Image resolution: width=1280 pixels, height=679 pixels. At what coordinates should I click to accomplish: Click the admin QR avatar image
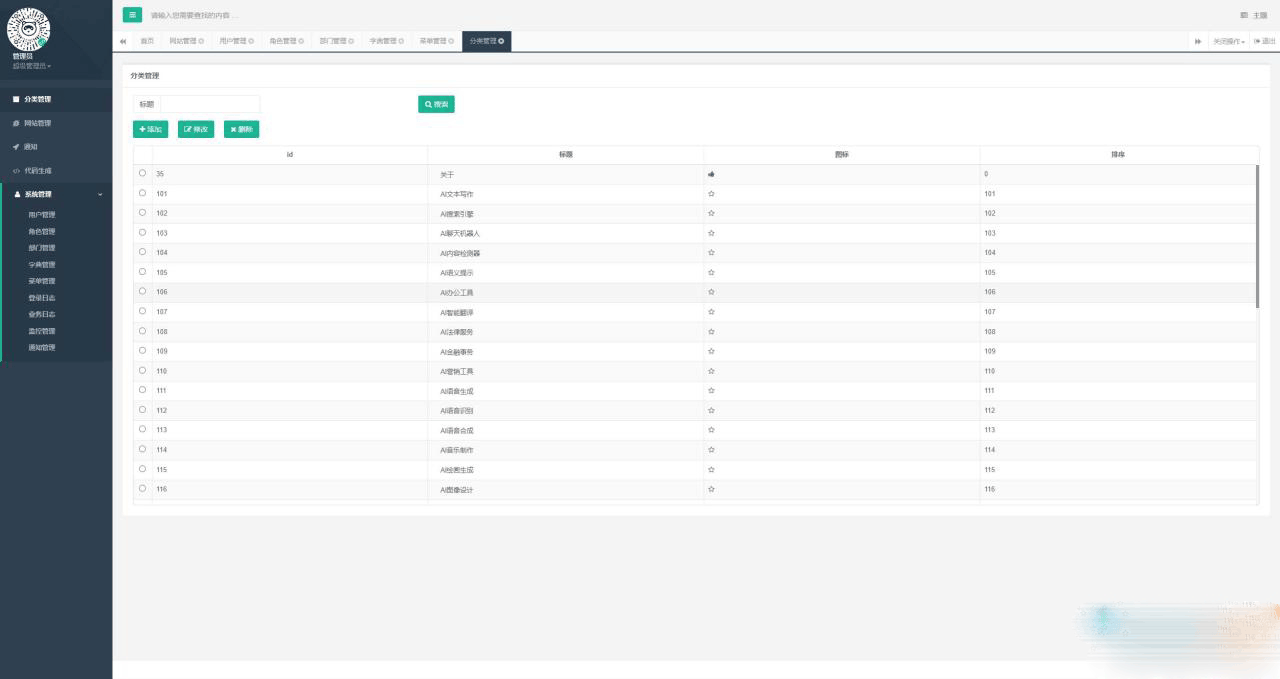point(28,28)
